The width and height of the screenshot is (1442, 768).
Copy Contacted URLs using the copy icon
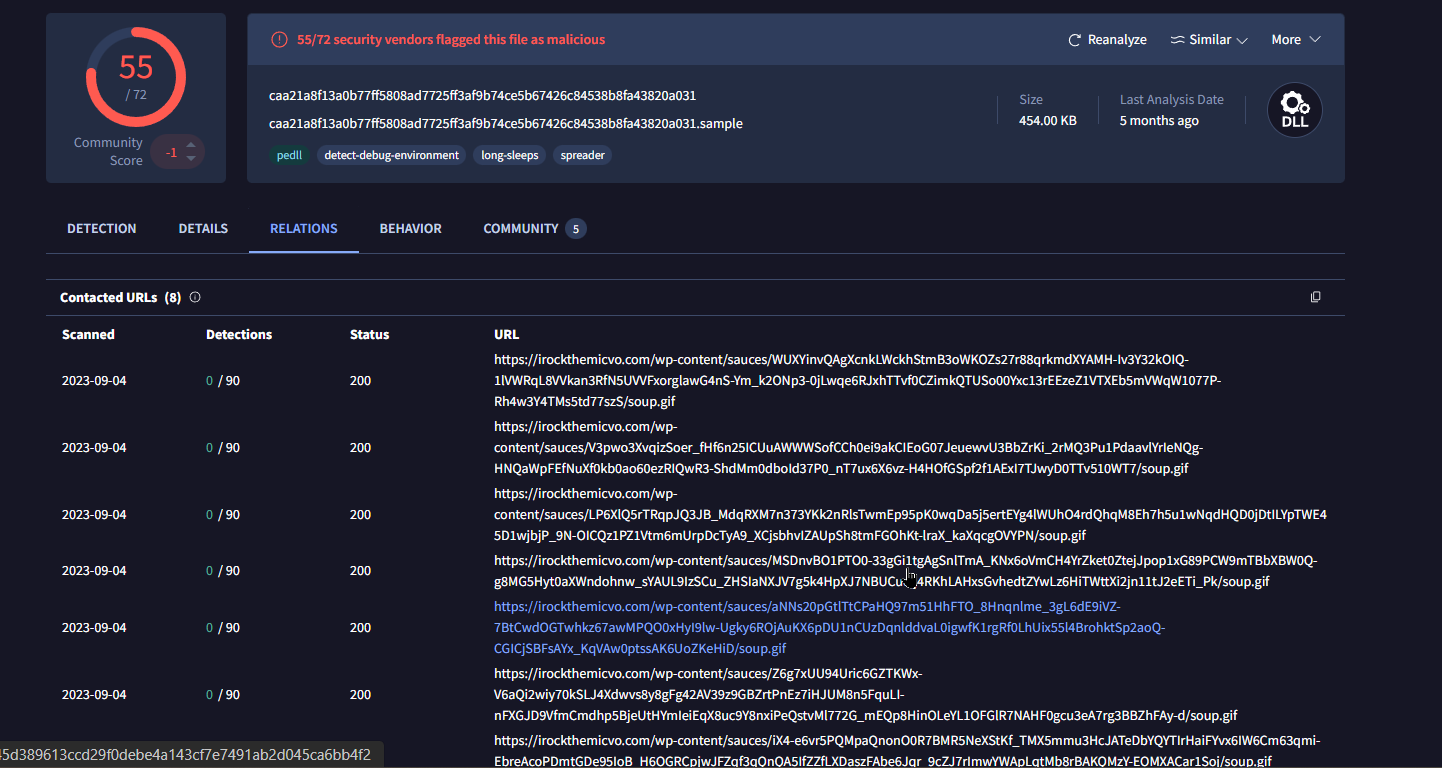[1316, 297]
